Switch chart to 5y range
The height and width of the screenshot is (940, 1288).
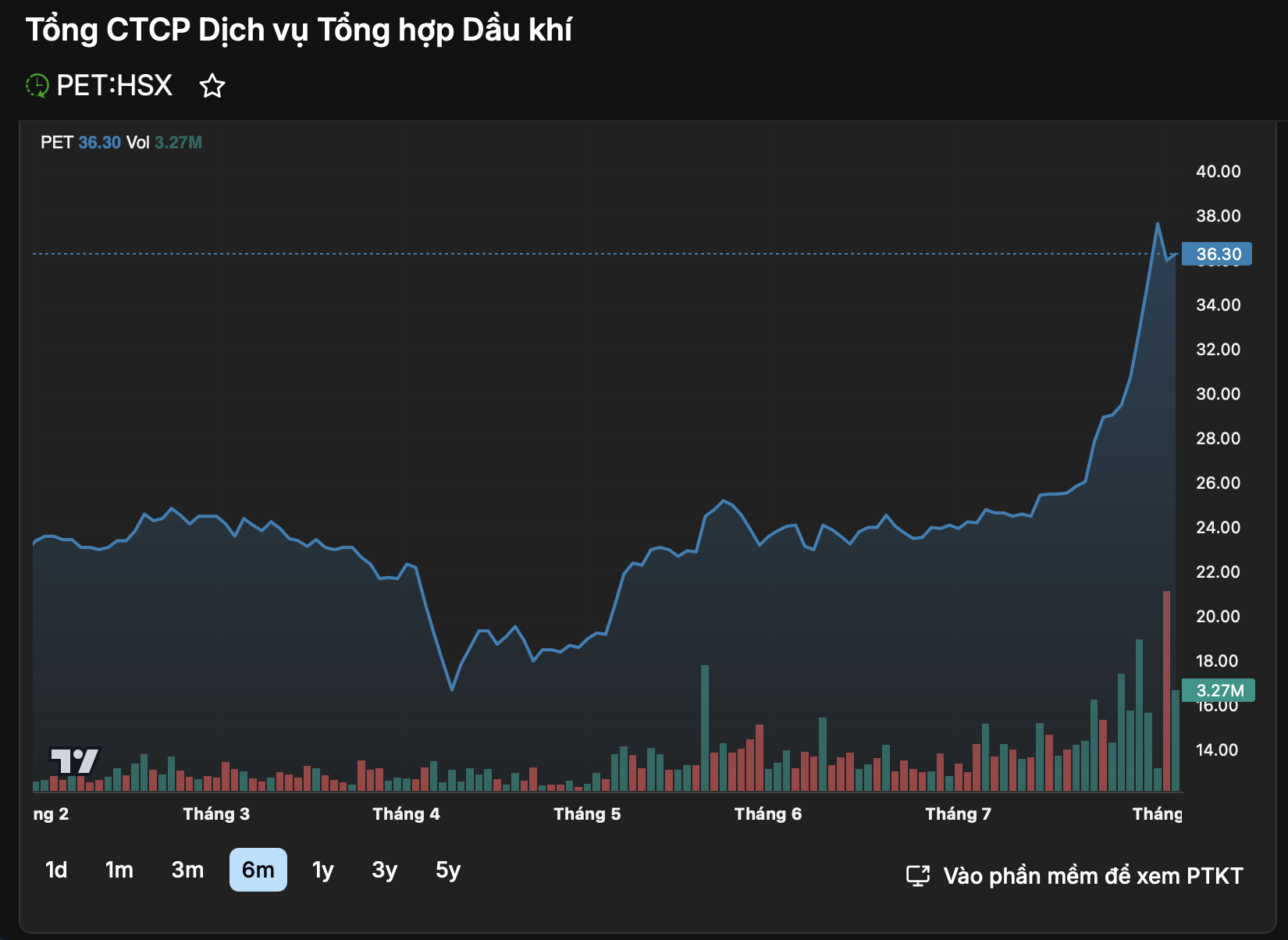[448, 870]
